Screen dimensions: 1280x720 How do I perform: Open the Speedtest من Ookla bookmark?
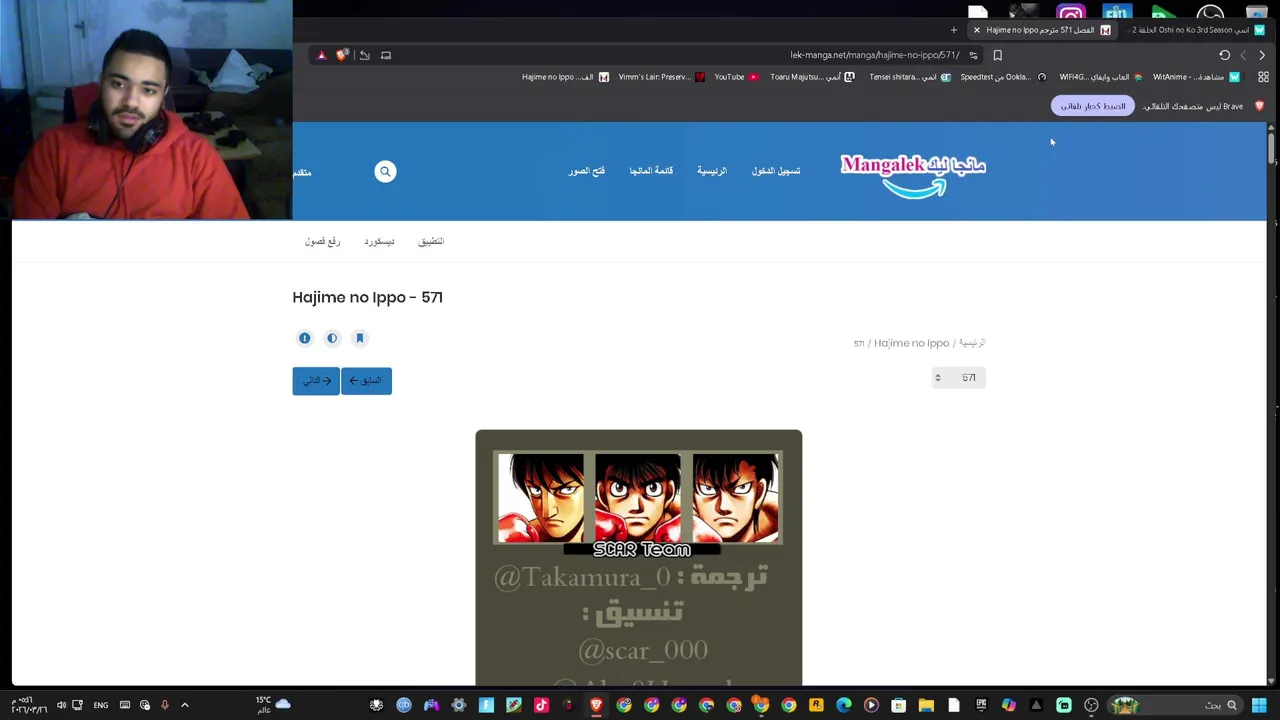point(1003,77)
